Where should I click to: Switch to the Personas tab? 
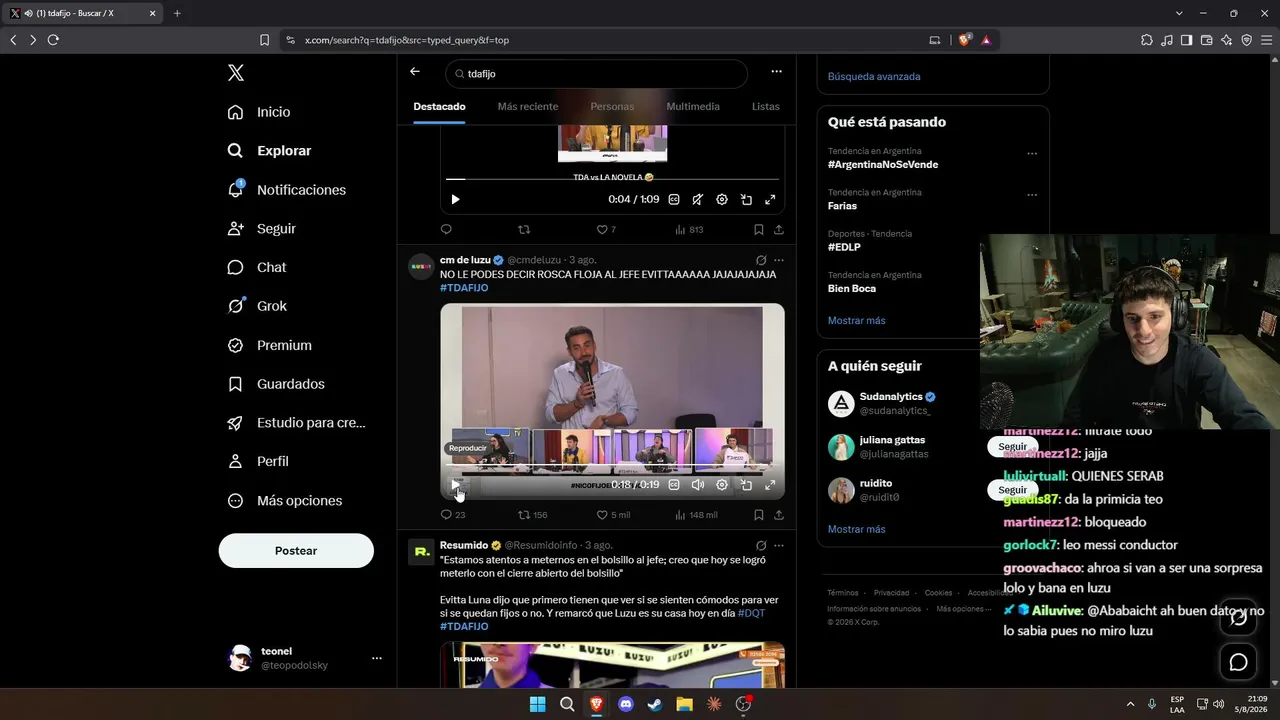click(612, 107)
